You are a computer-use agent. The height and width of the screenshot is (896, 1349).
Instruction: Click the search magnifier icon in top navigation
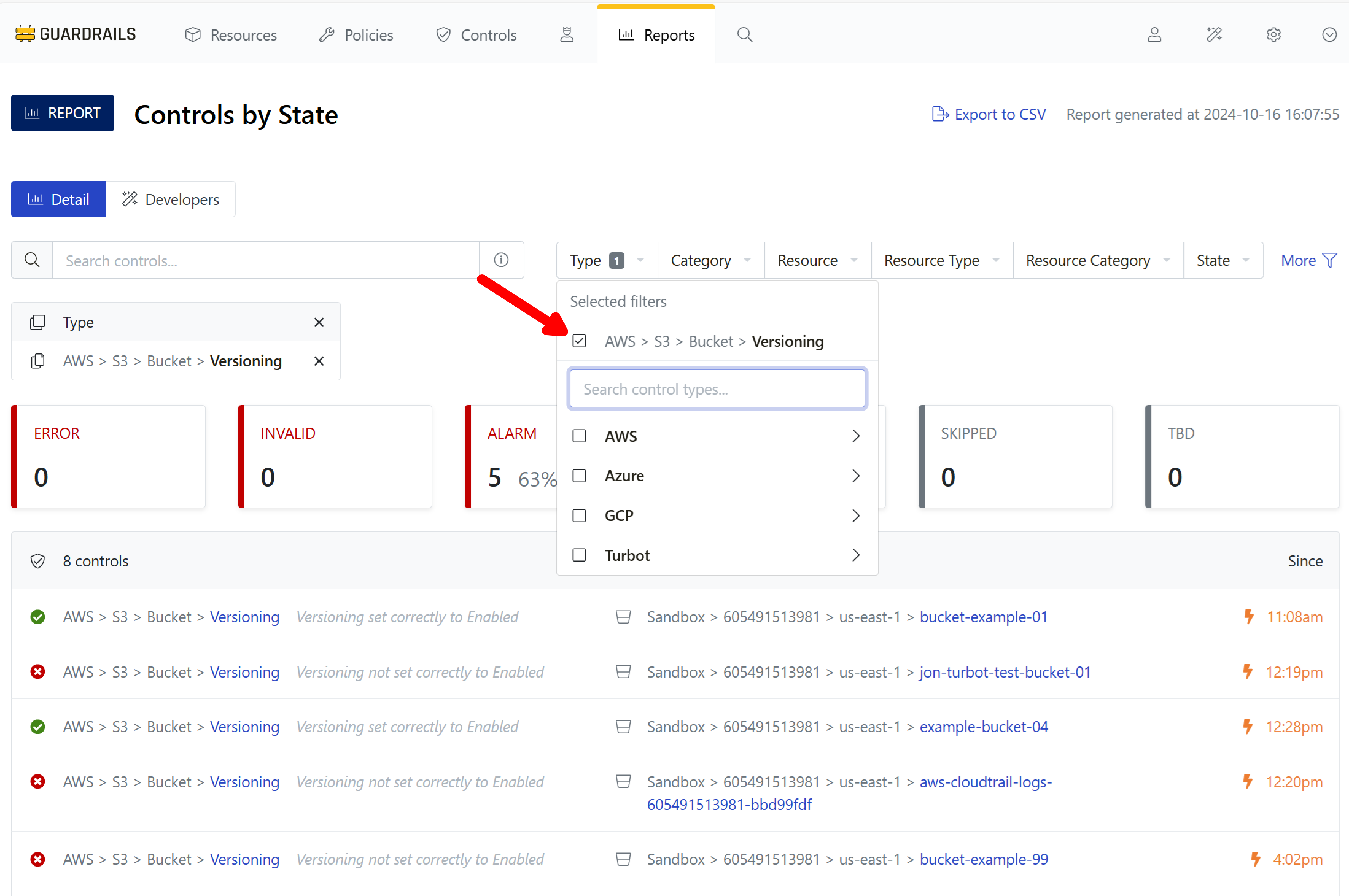(x=744, y=35)
